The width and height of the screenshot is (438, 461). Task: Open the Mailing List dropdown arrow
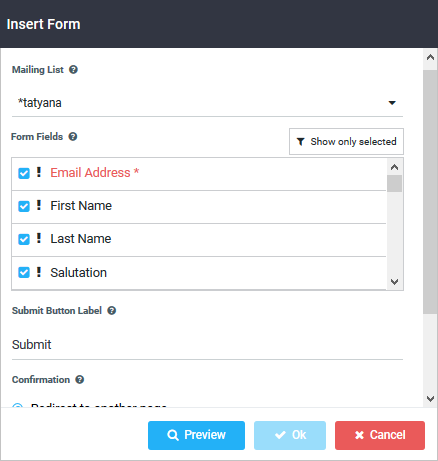point(392,103)
